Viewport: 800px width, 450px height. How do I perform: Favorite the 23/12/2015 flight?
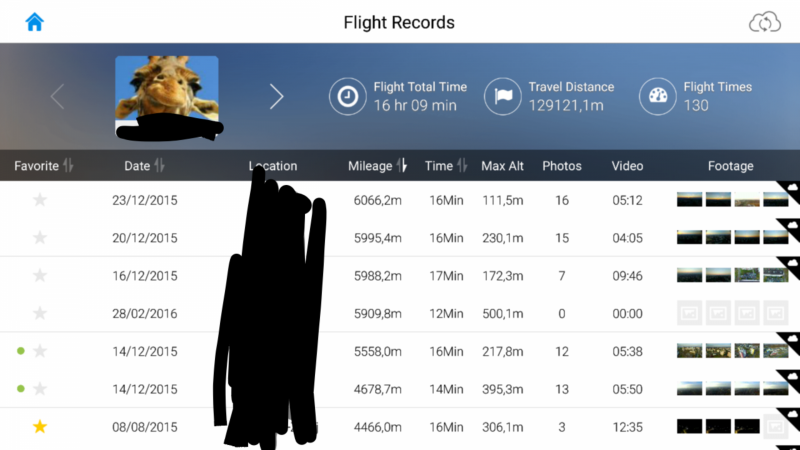click(40, 200)
